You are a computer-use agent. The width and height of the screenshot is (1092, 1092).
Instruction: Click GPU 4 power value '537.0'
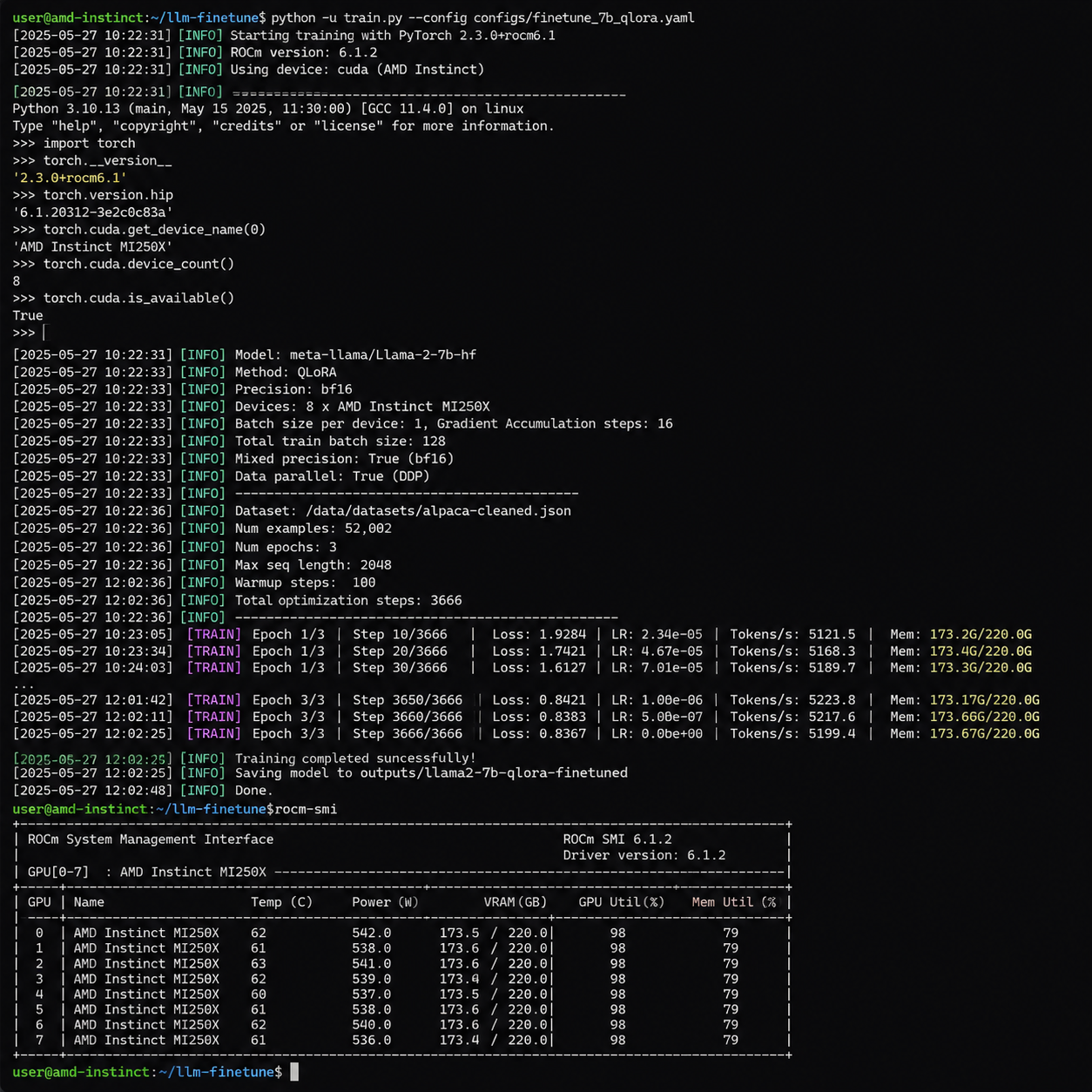click(x=372, y=994)
